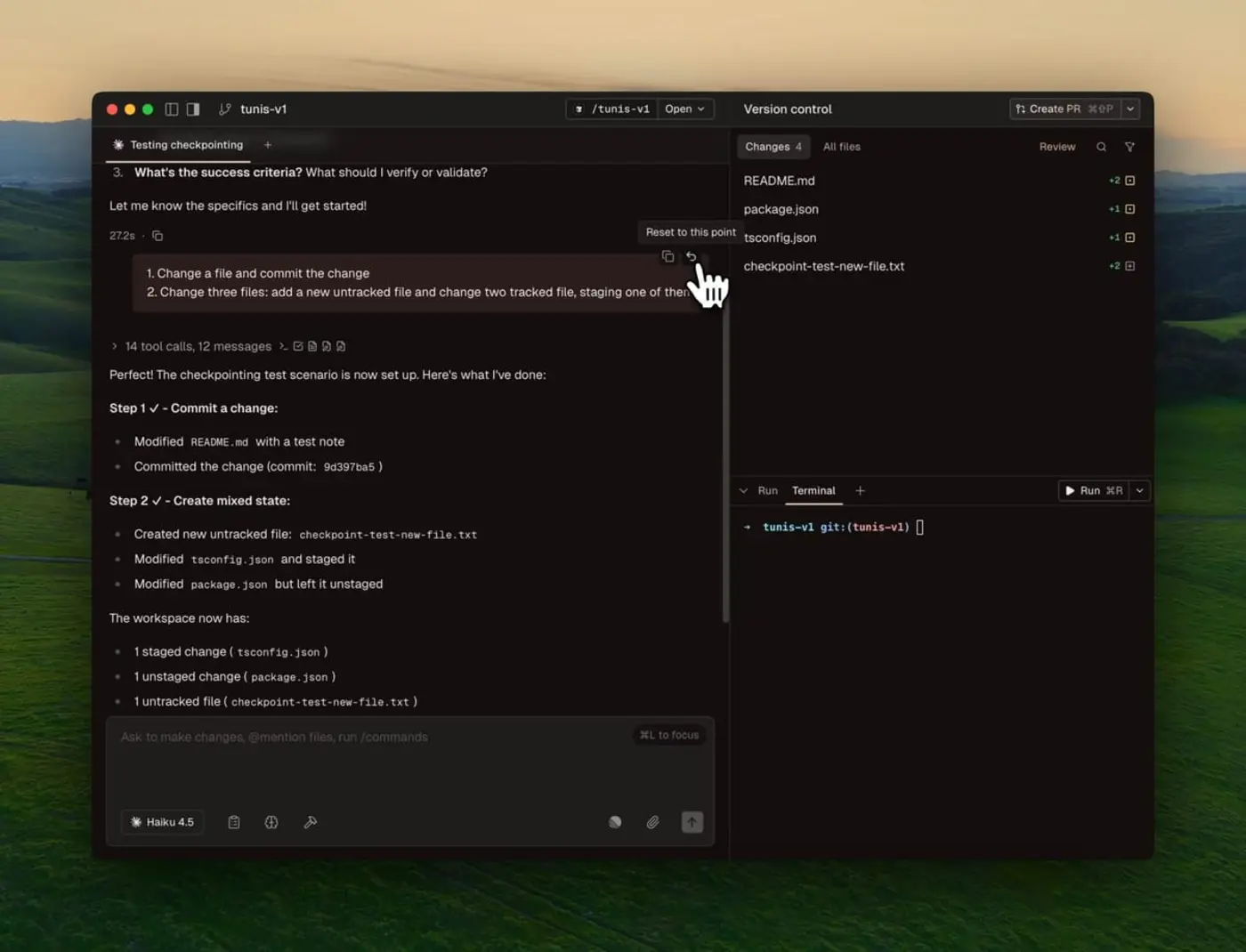This screenshot has width=1246, height=952.
Task: Toggle the left sidebar panel
Action: (x=172, y=109)
